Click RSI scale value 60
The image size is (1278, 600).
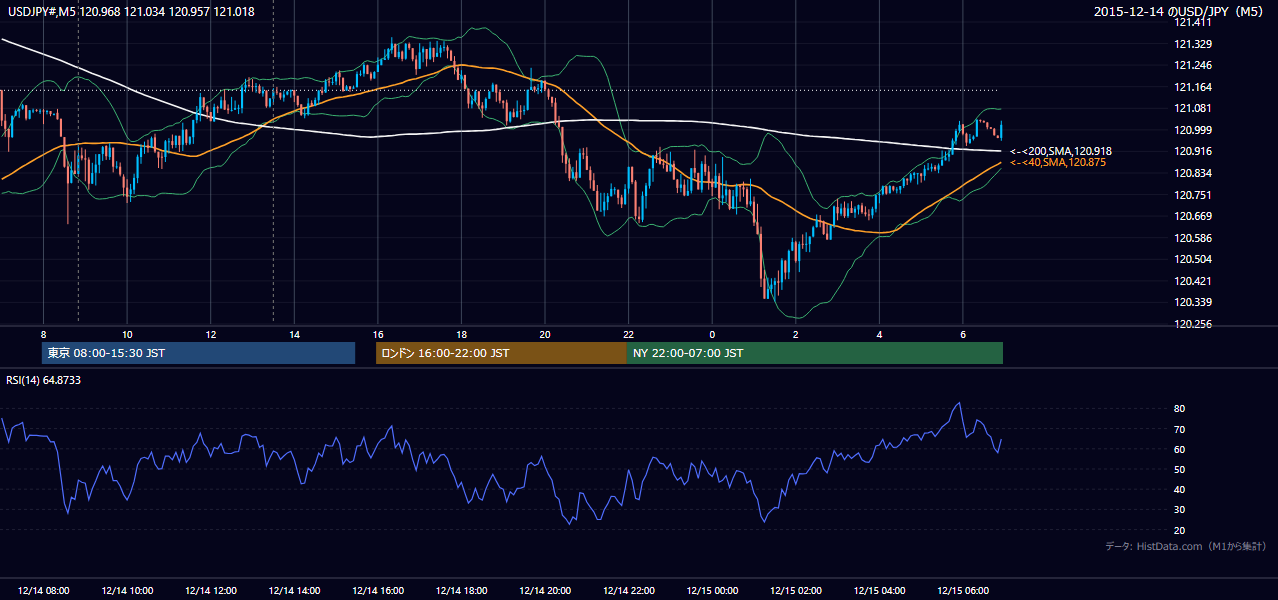coord(1179,449)
